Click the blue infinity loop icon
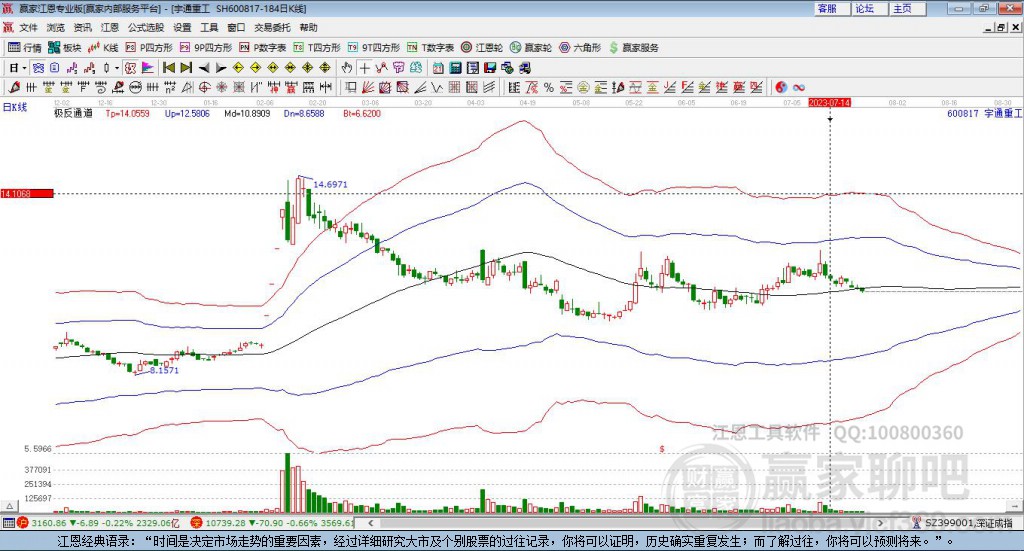This screenshot has width=1024, height=551. [799, 87]
